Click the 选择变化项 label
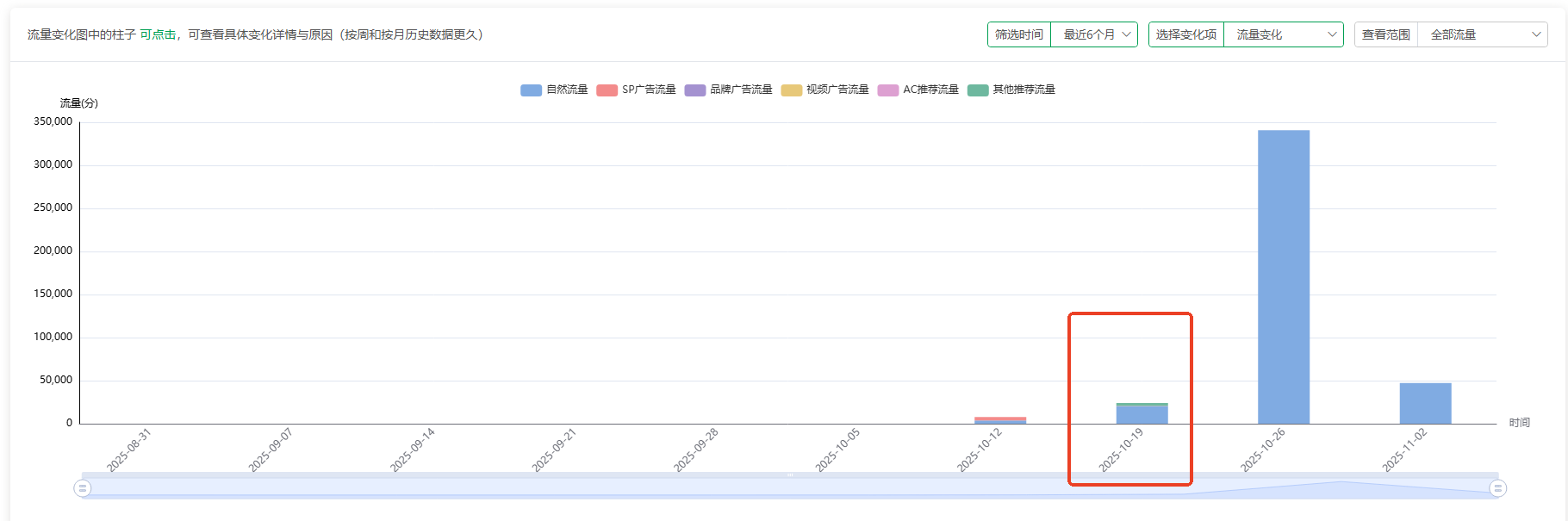 point(1186,34)
